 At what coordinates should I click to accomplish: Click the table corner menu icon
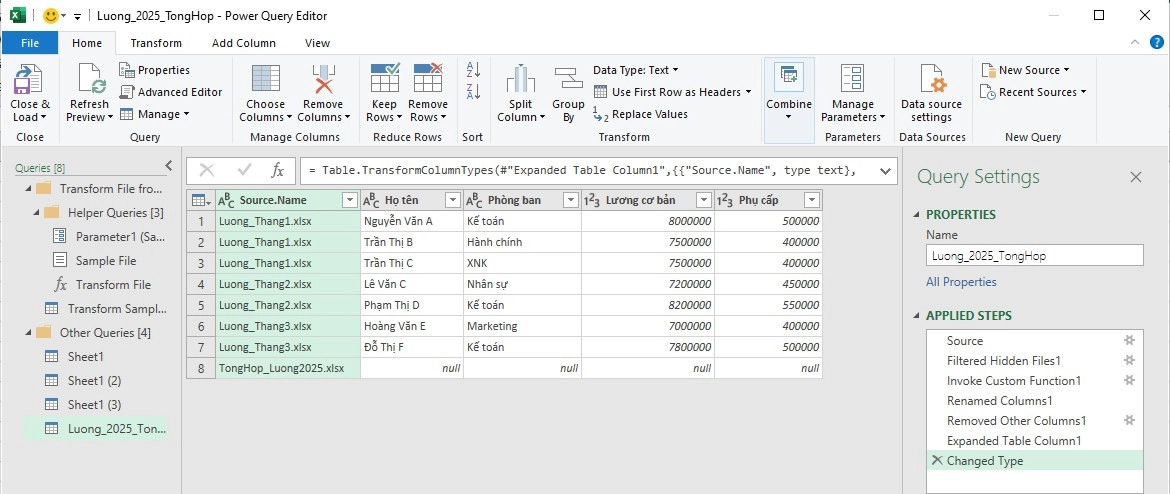pos(200,200)
